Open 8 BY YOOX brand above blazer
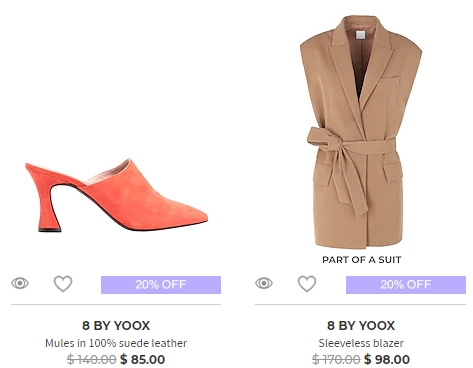Image resolution: width=473 pixels, height=368 pixels. tap(361, 325)
